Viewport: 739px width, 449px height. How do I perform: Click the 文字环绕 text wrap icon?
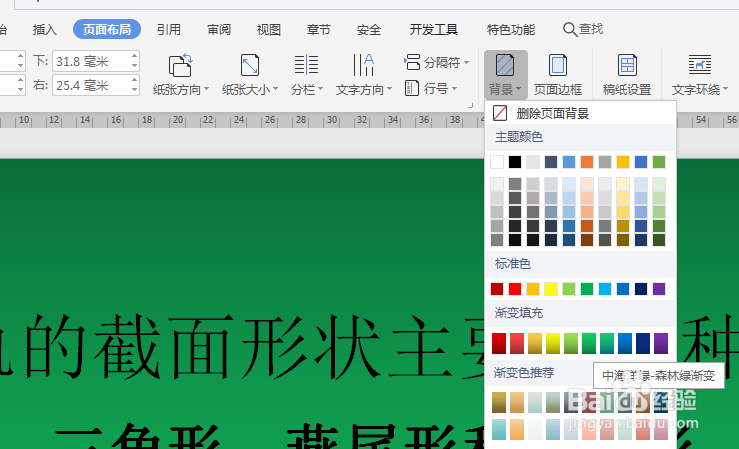point(700,65)
